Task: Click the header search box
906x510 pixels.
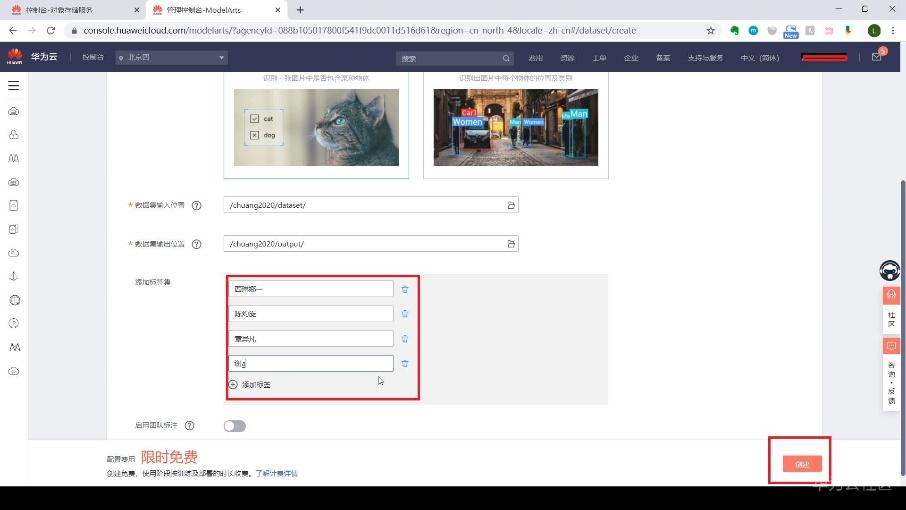Action: pos(454,58)
